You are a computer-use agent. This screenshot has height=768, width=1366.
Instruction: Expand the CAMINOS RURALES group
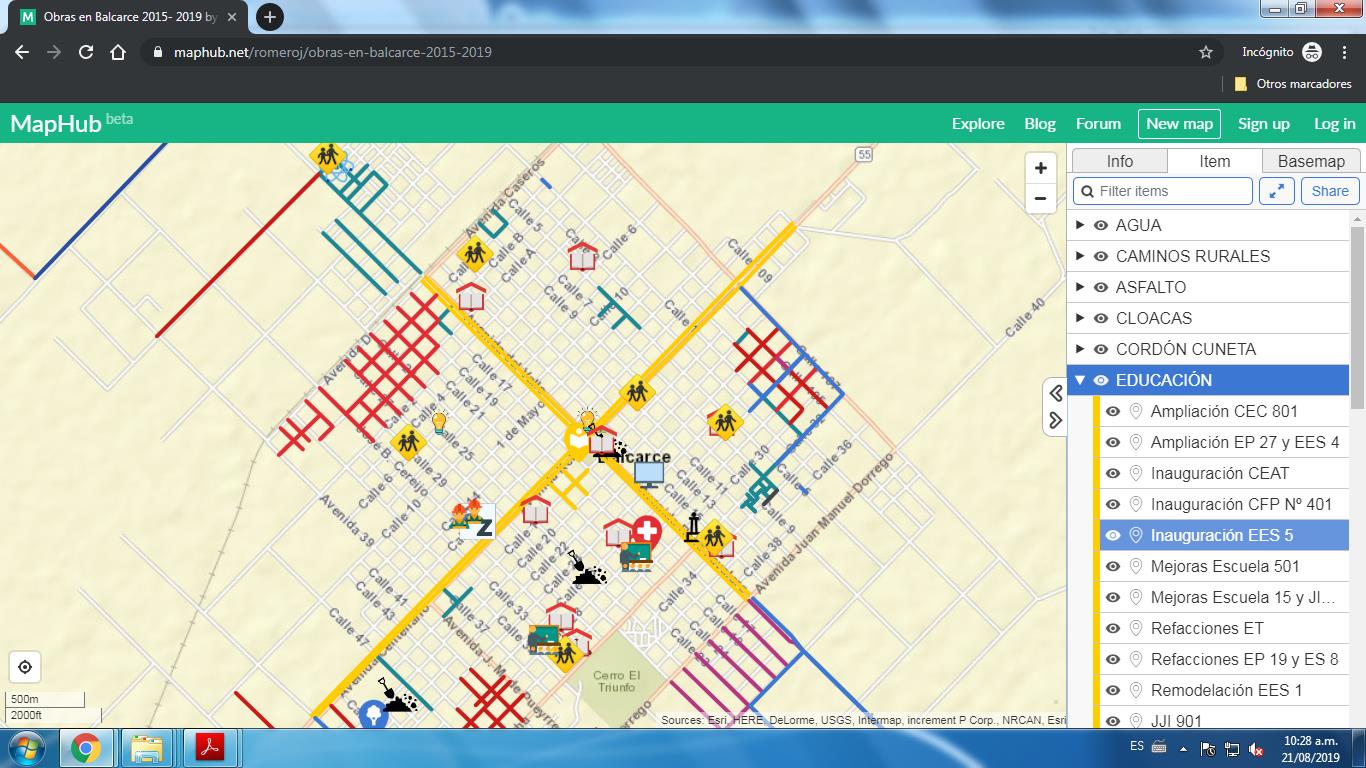(1080, 256)
